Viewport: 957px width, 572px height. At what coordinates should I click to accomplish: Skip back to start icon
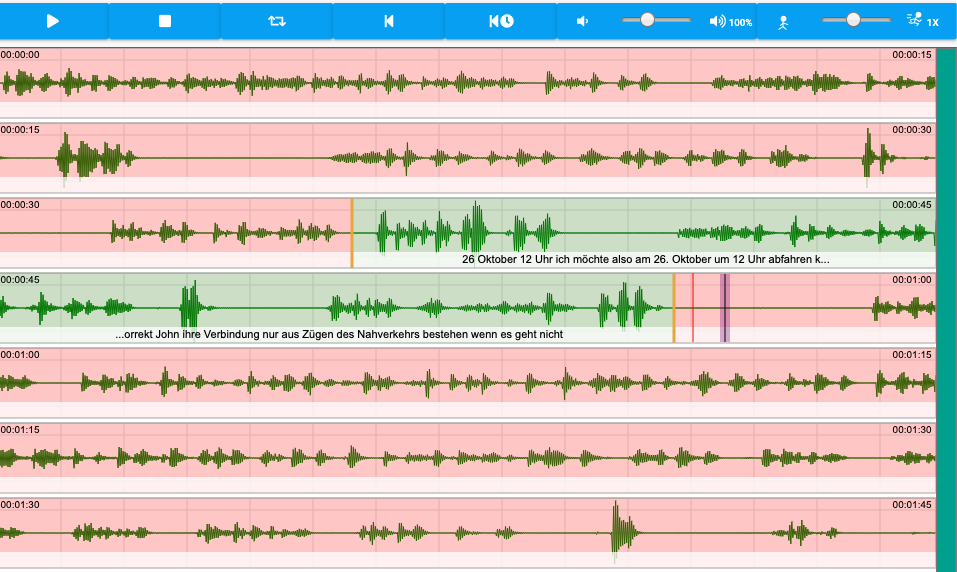click(389, 21)
